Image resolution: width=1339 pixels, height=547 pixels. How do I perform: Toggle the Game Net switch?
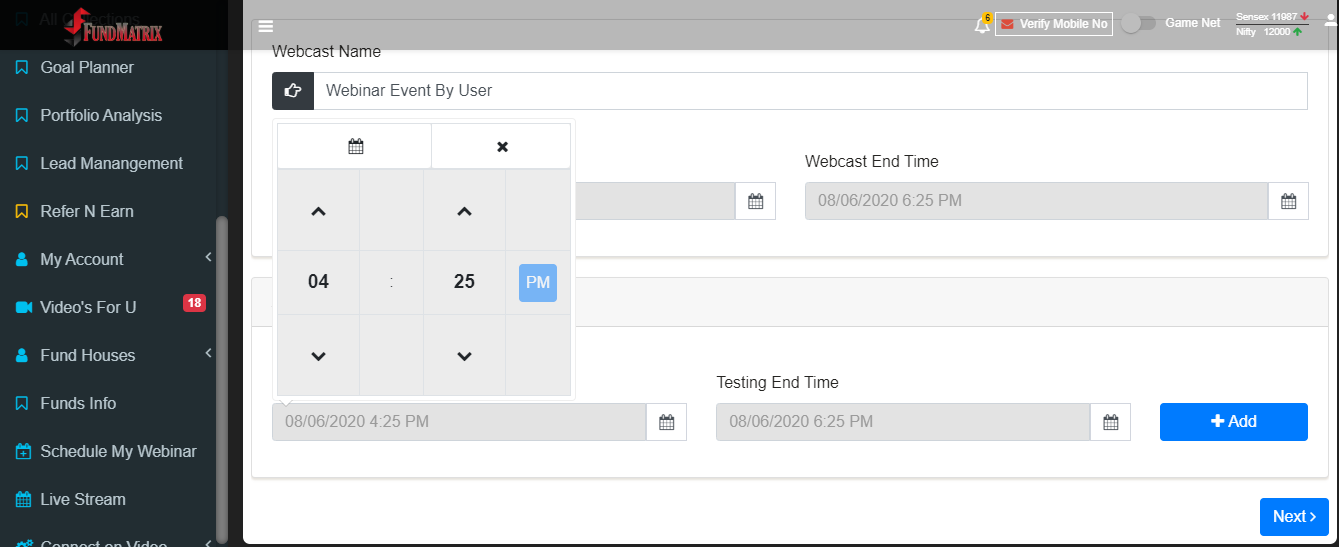[1138, 23]
